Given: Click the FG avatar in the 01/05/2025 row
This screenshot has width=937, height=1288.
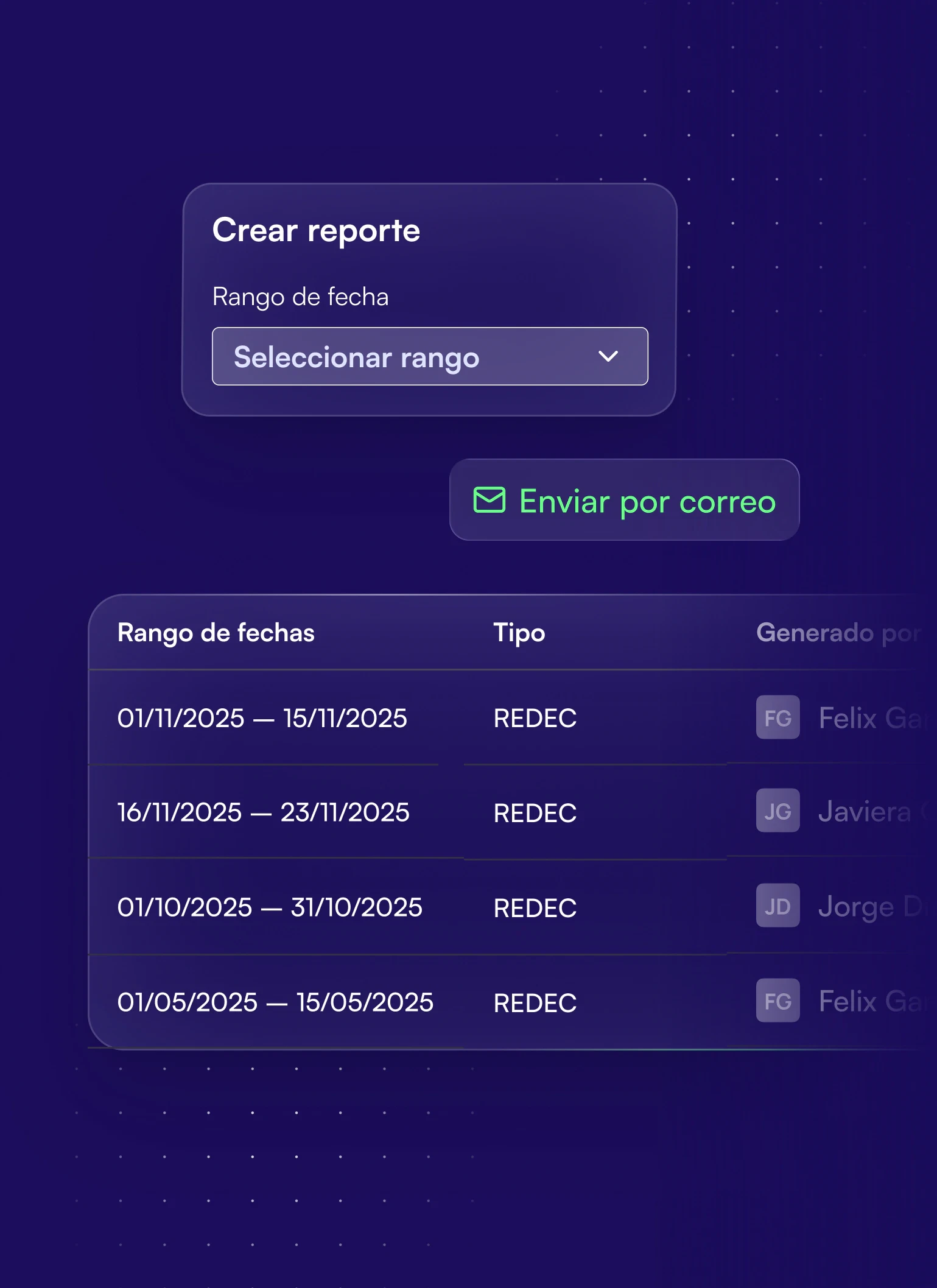Looking at the screenshot, I should [778, 1001].
